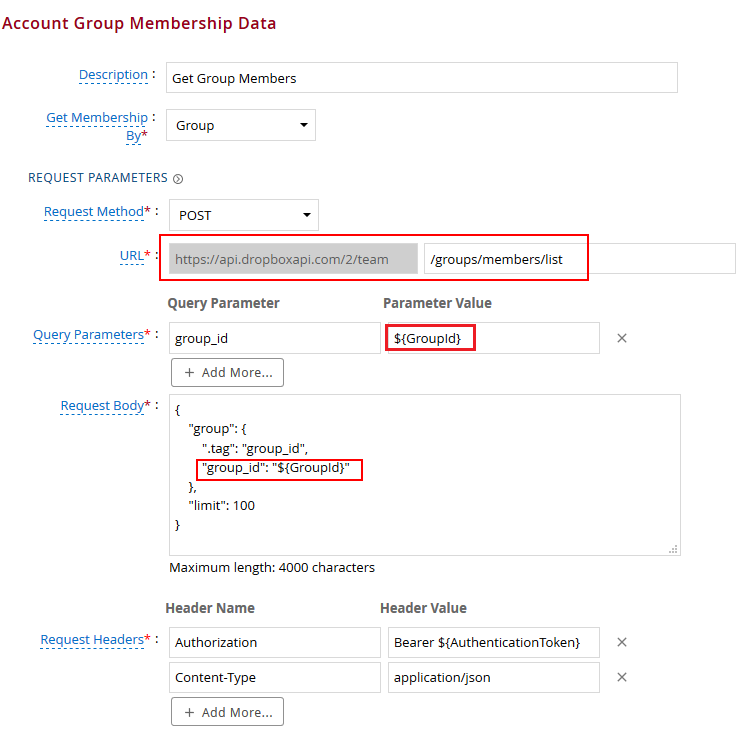Expand the Request Method POST dropdown
The width and height of the screenshot is (747, 735).
click(x=243, y=215)
